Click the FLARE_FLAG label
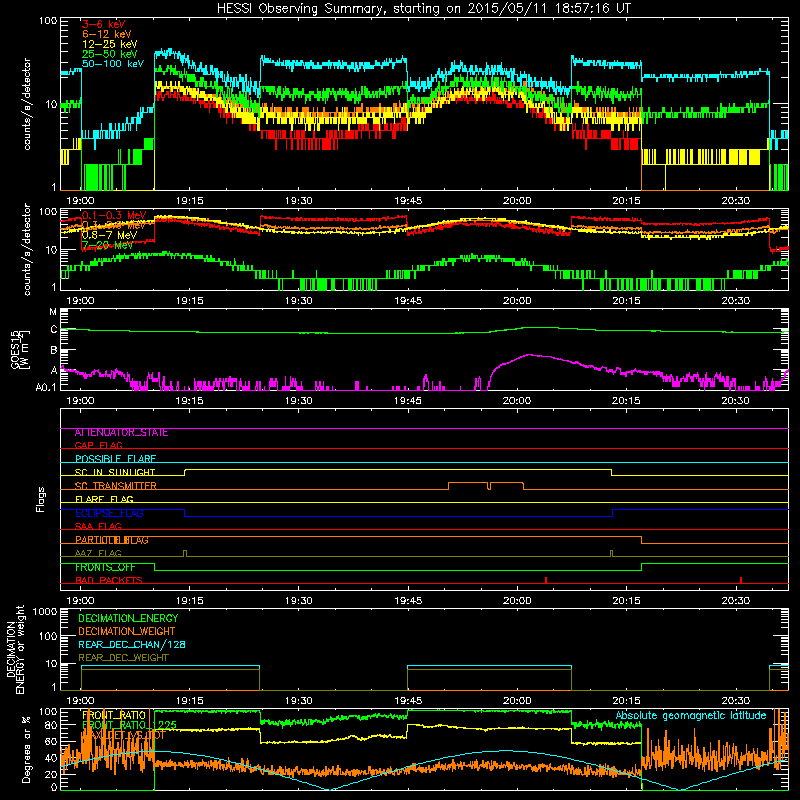This screenshot has width=800, height=800. [104, 499]
